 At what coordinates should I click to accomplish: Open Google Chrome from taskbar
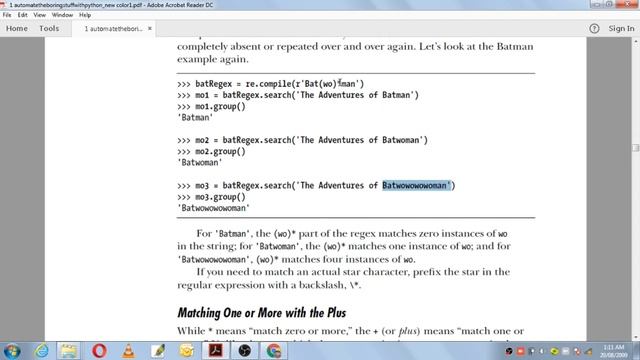click(x=274, y=351)
